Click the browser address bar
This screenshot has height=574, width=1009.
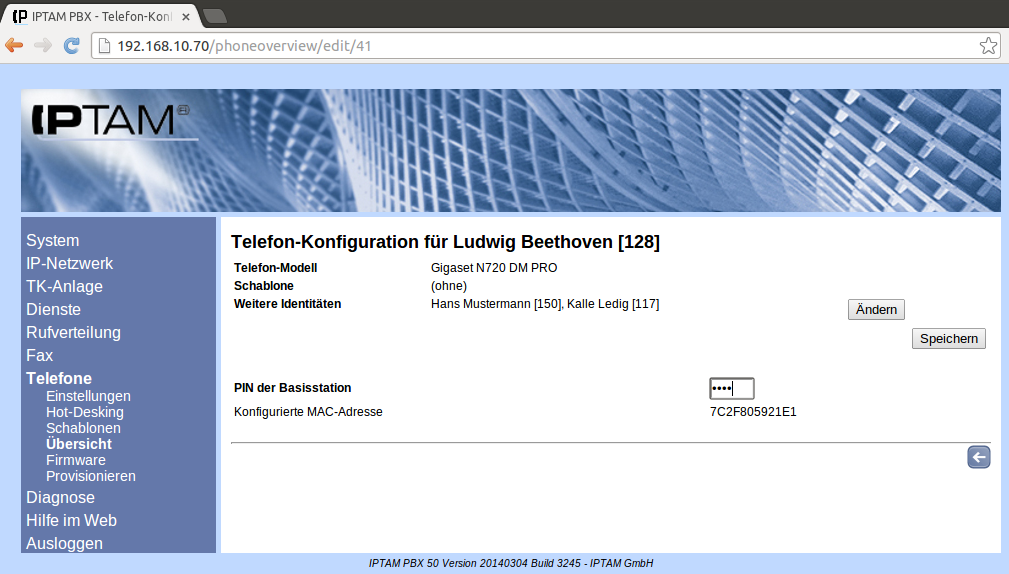click(540, 46)
